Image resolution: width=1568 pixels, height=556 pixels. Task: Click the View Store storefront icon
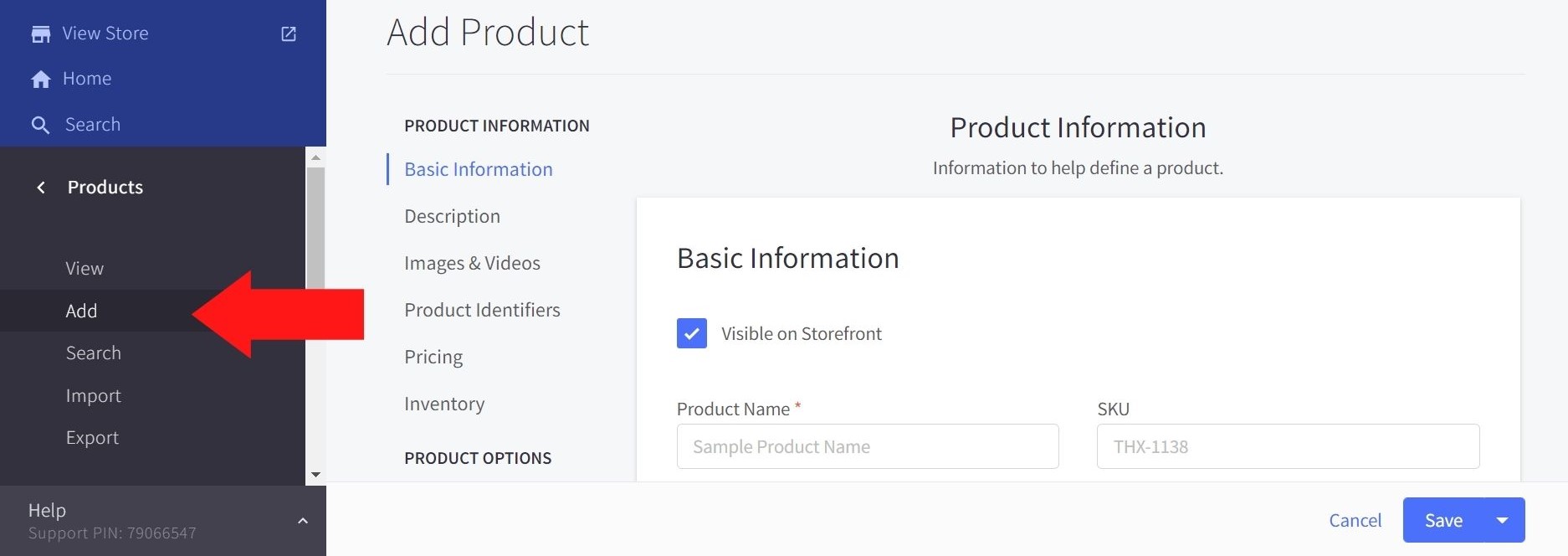(x=40, y=33)
